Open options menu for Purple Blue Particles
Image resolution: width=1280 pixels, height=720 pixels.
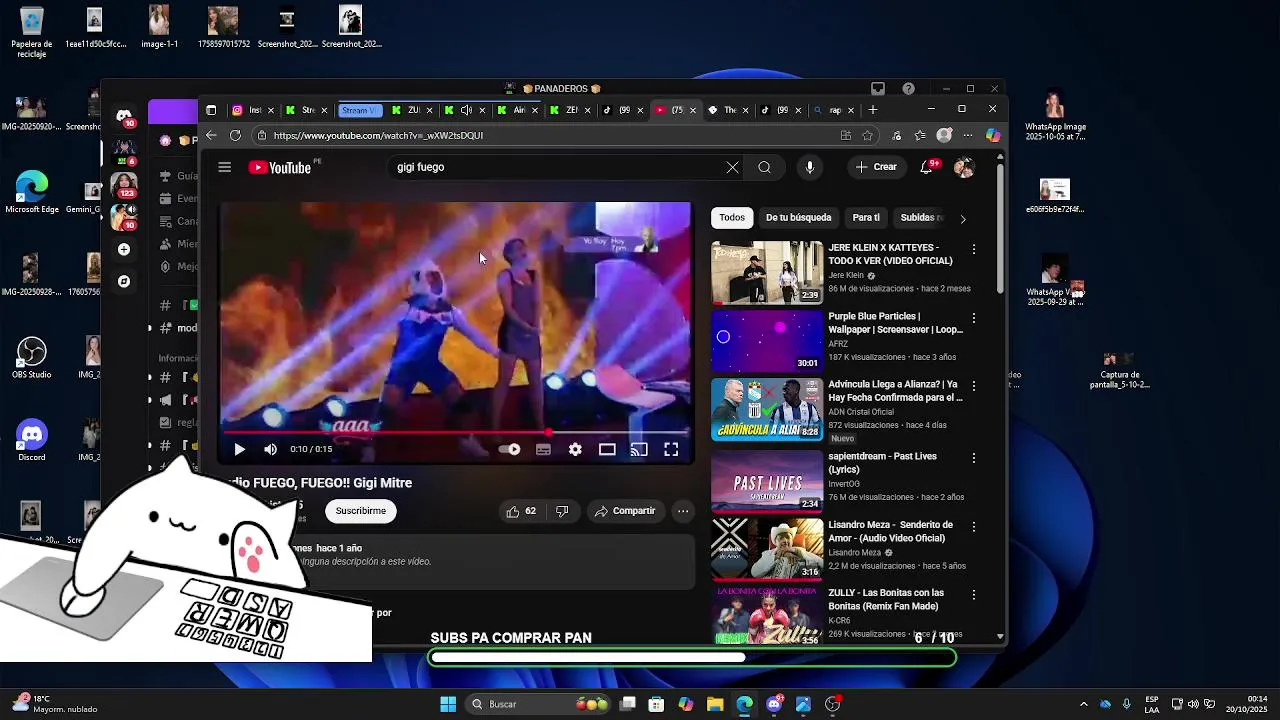[x=974, y=318]
